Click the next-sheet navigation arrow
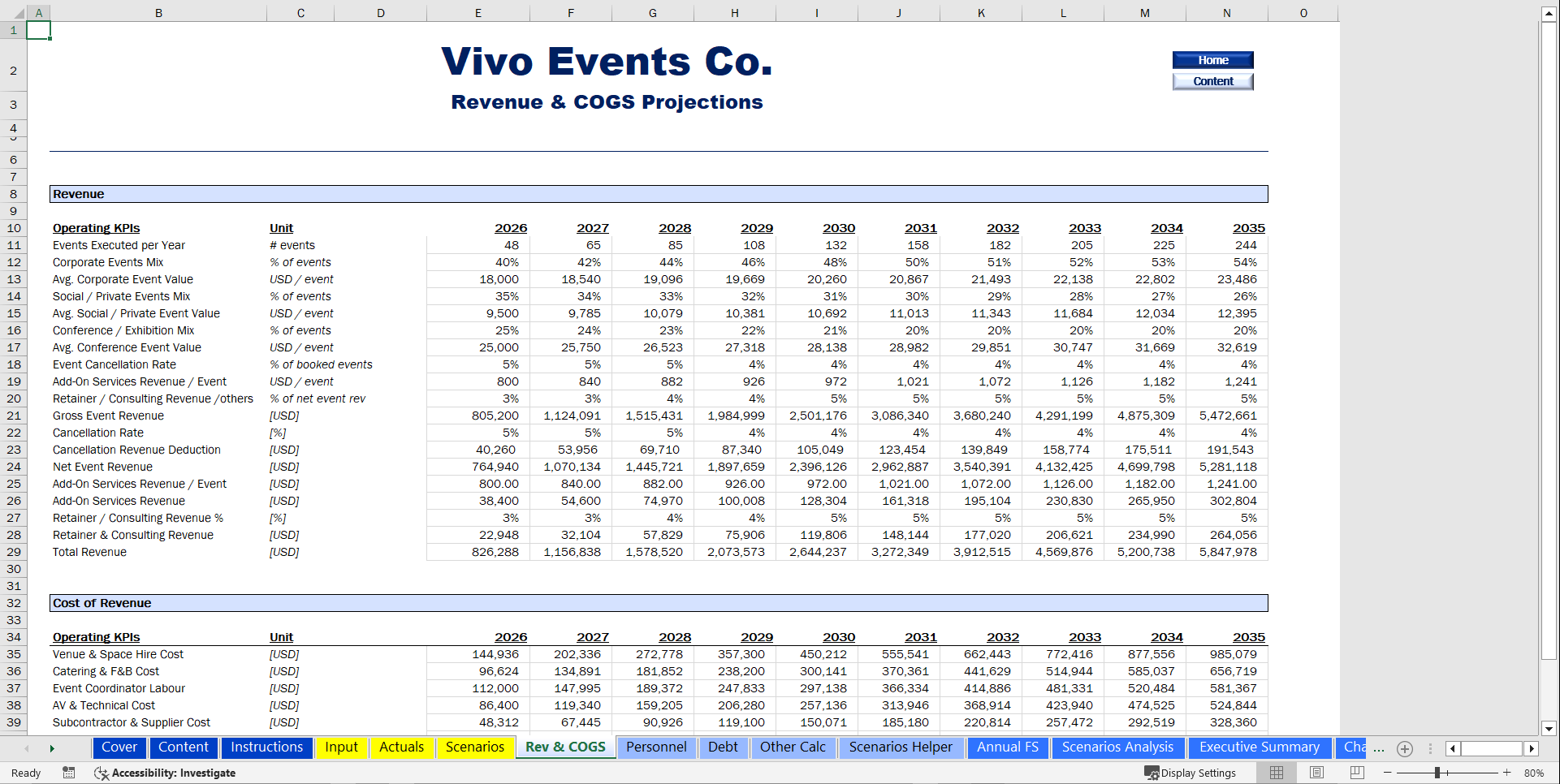Image resolution: width=1560 pixels, height=784 pixels. [x=52, y=748]
